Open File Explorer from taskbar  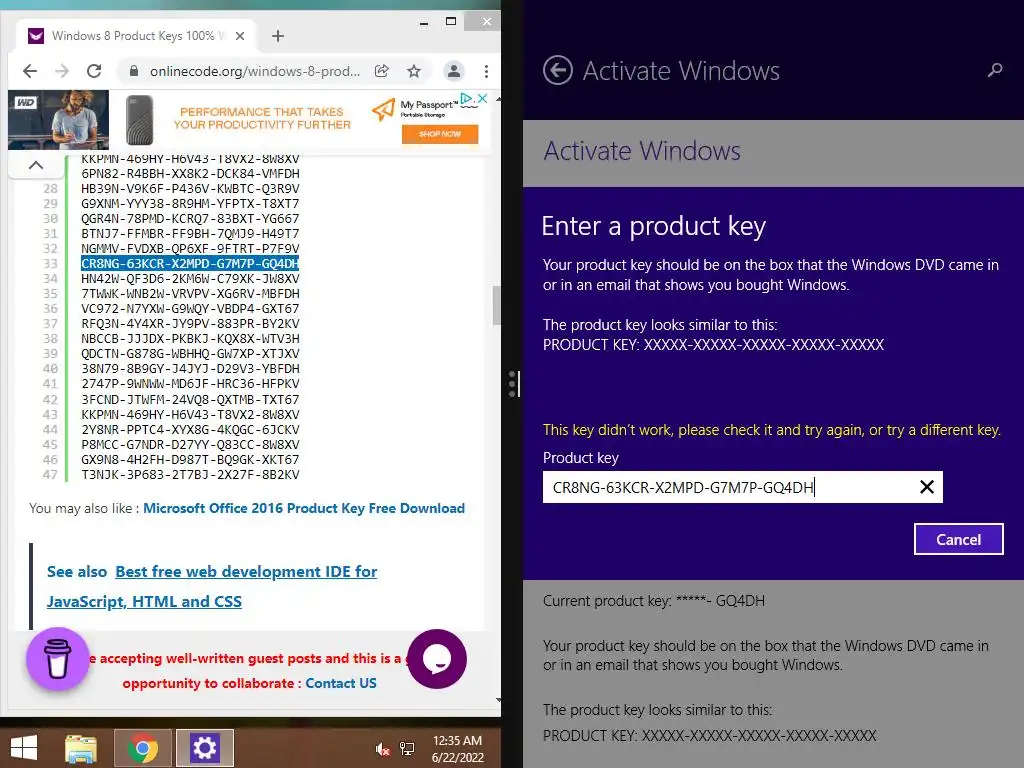pos(81,748)
